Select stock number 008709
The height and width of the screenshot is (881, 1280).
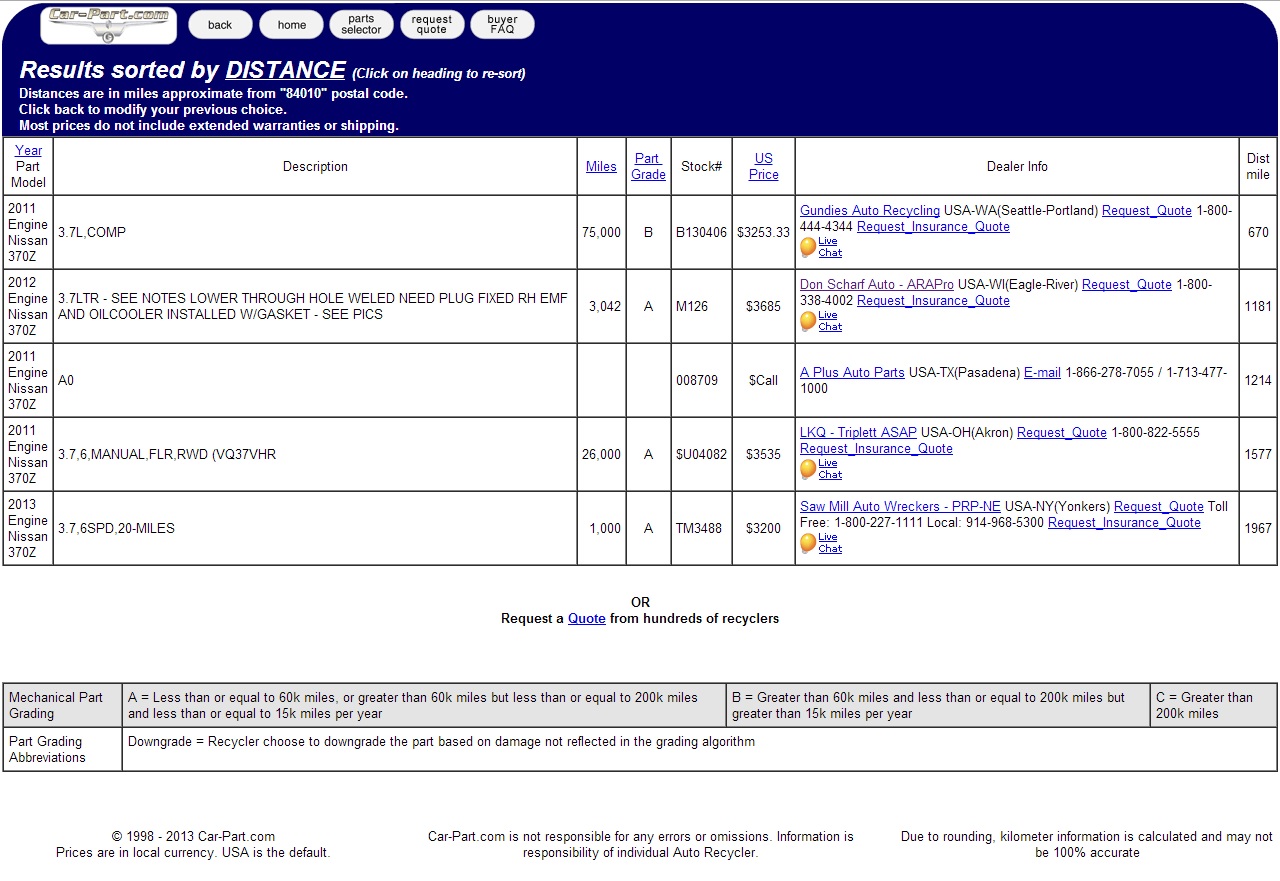[696, 381]
